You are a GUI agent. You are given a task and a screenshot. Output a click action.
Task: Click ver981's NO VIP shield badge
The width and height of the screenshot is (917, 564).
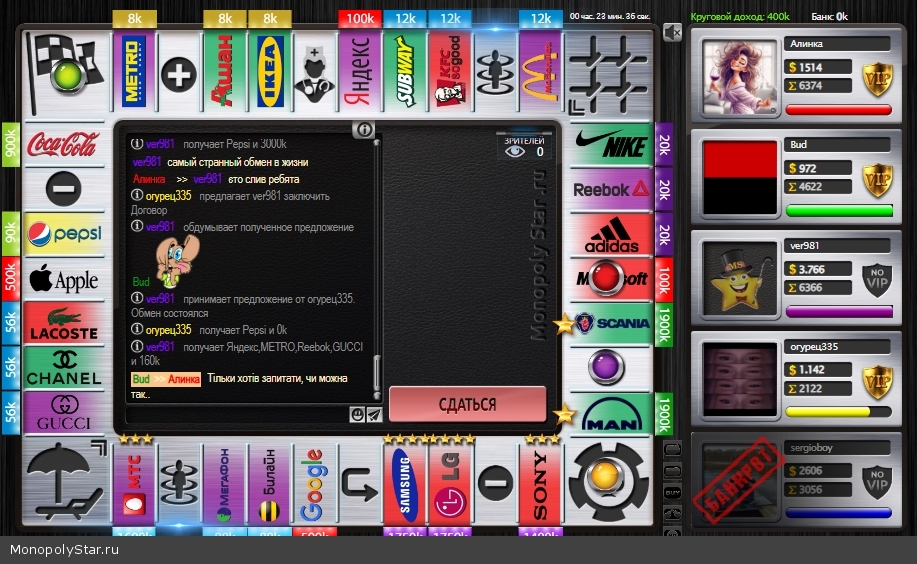(x=878, y=280)
